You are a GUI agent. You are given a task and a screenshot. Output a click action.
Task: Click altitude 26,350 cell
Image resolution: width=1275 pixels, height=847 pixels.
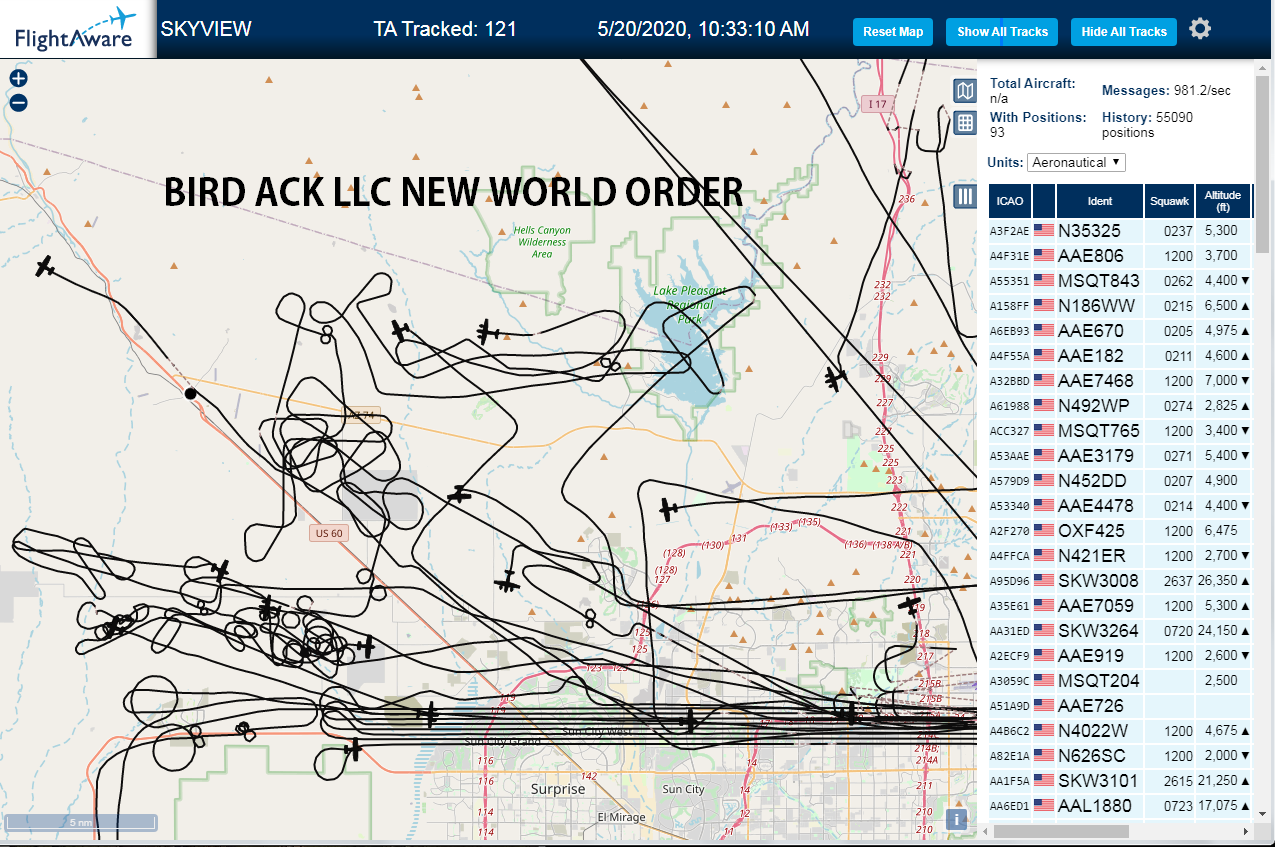point(1222,581)
